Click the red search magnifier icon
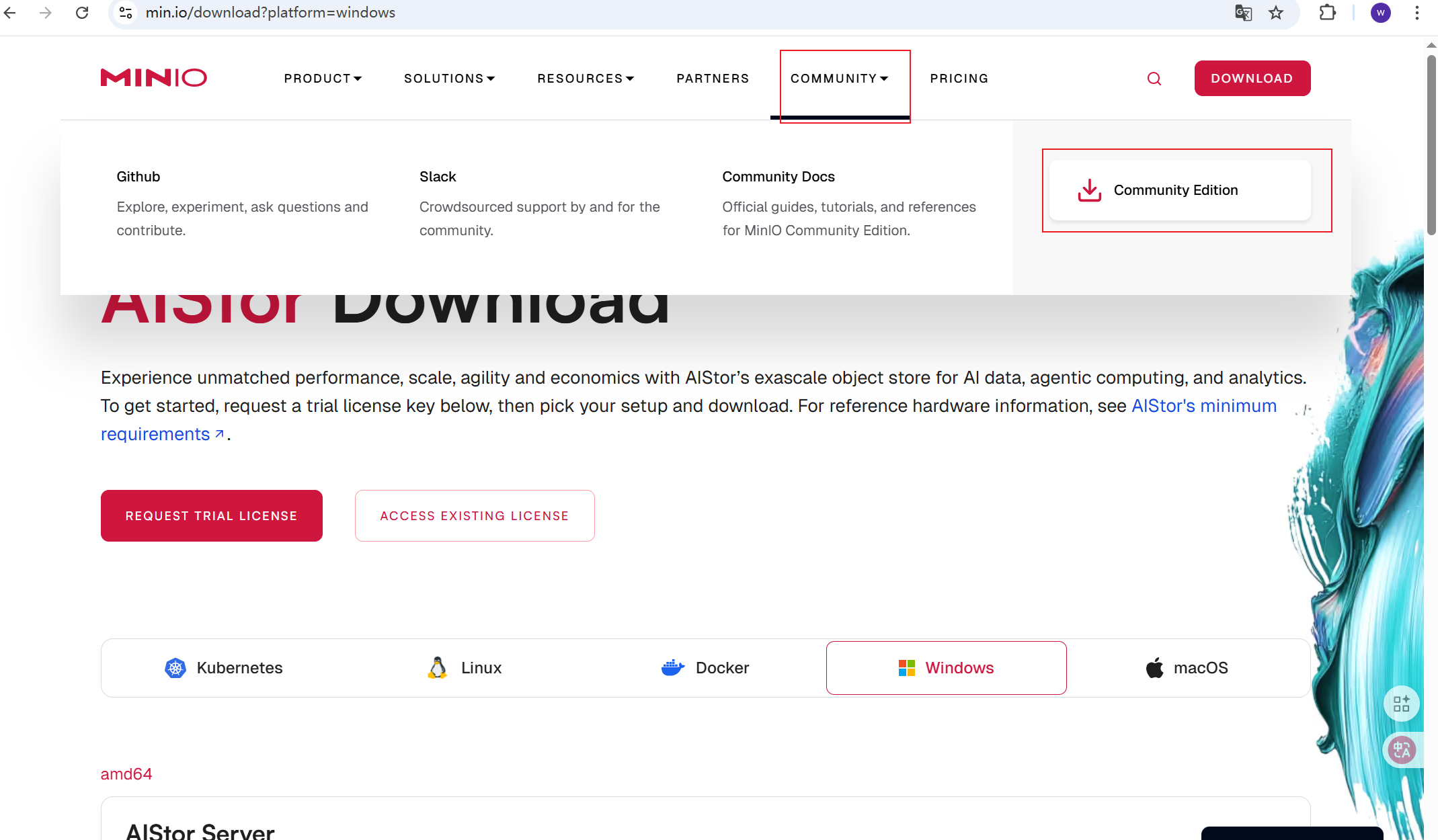The height and width of the screenshot is (840, 1438). (x=1154, y=79)
